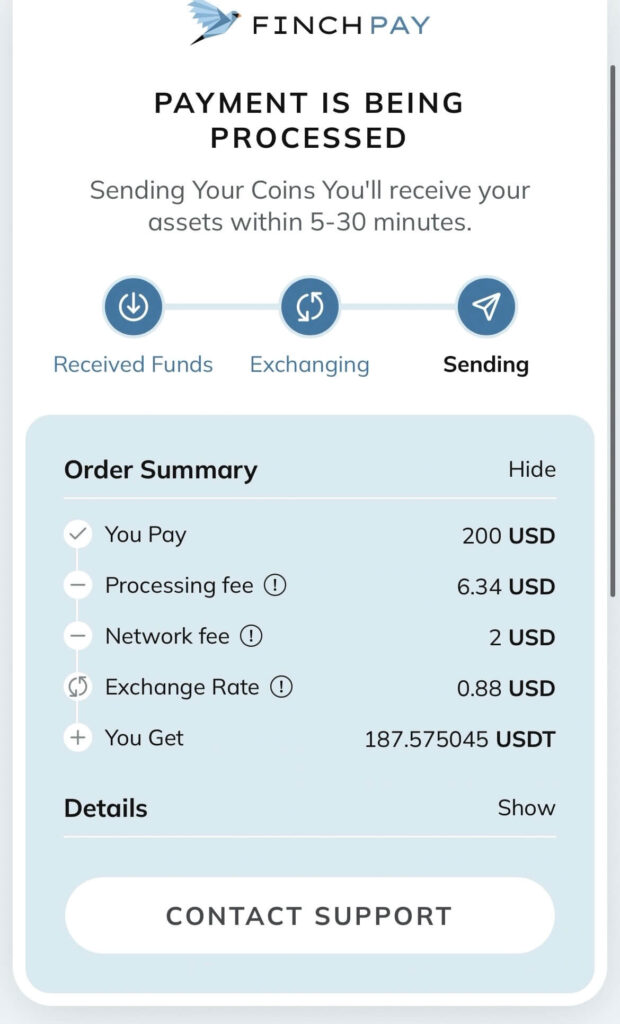Click the Exchange Rate info icon

point(283,687)
